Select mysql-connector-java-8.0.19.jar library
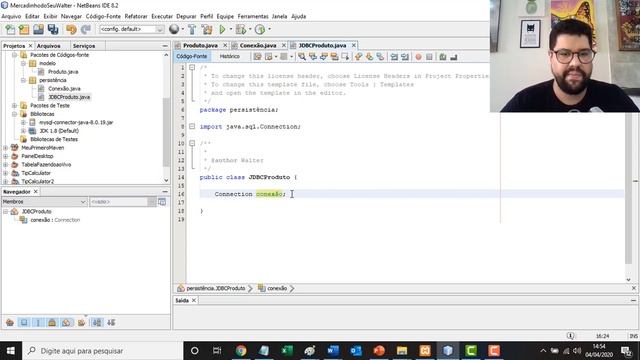This screenshot has width=640, height=360. tap(76, 122)
